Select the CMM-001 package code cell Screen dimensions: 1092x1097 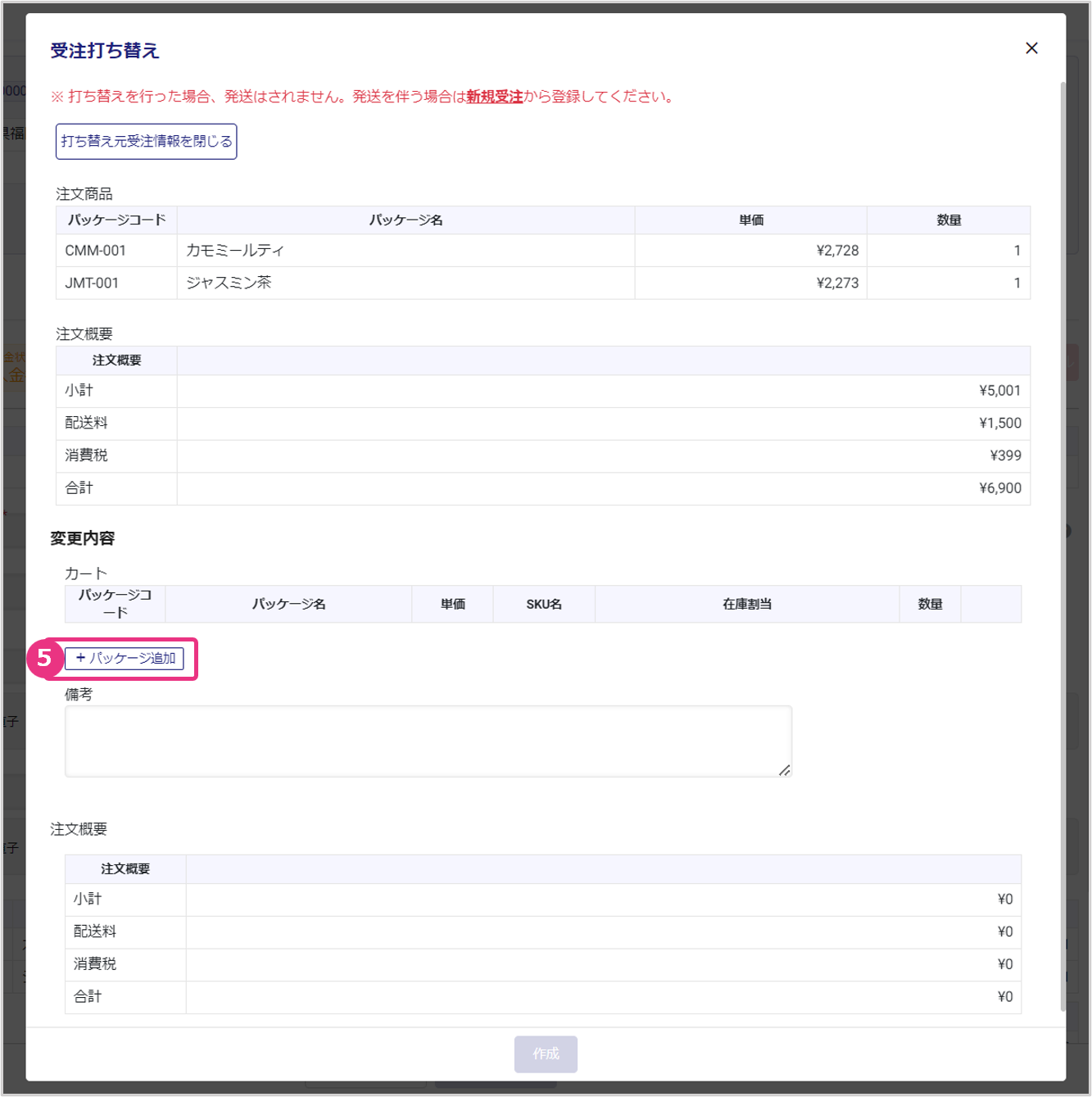pyautogui.click(x=96, y=251)
